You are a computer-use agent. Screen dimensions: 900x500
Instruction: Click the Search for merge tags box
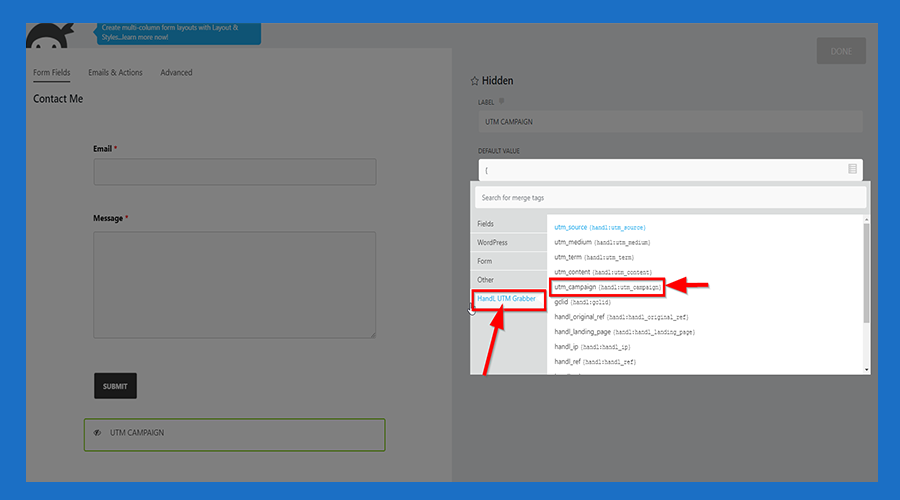pos(670,197)
